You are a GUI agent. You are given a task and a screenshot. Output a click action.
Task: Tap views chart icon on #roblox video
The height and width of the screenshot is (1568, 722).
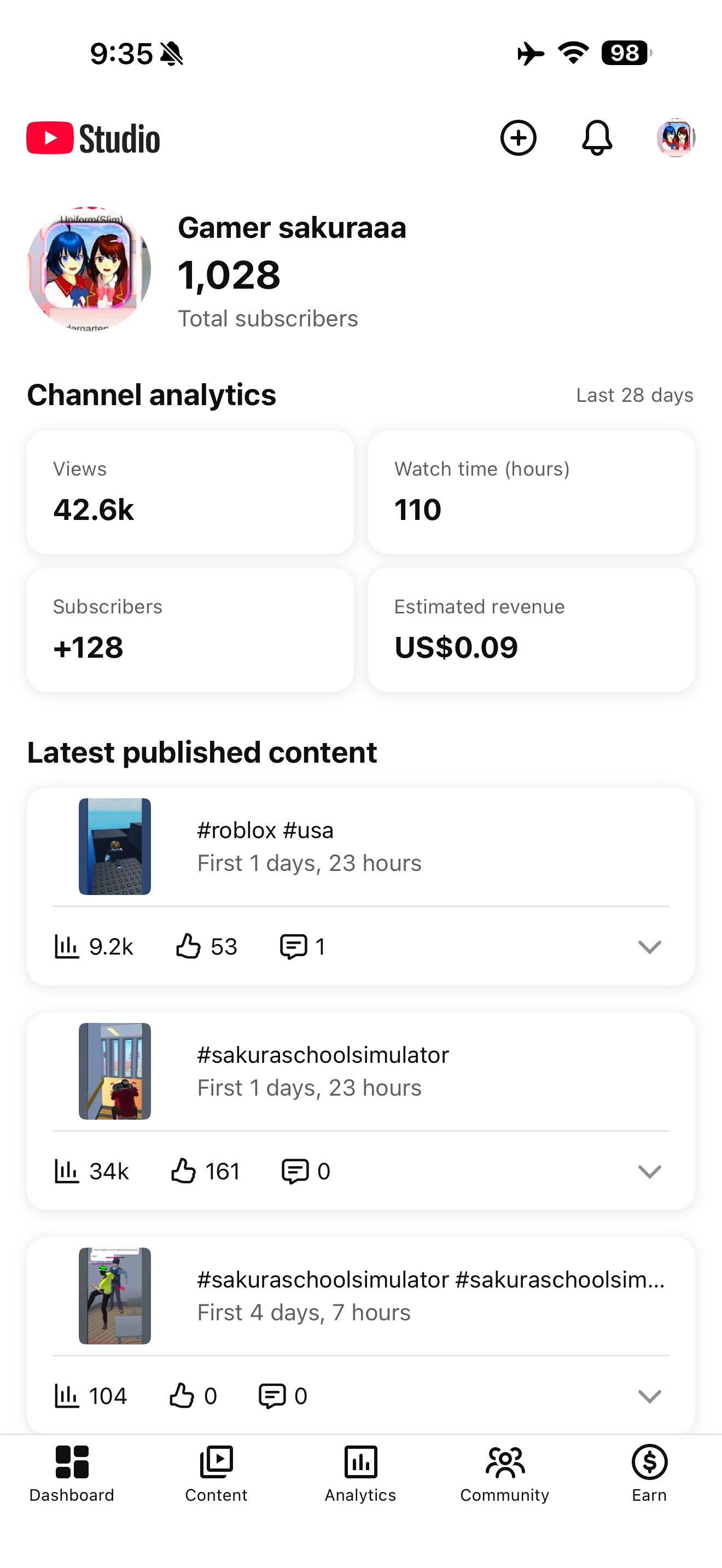click(67, 946)
